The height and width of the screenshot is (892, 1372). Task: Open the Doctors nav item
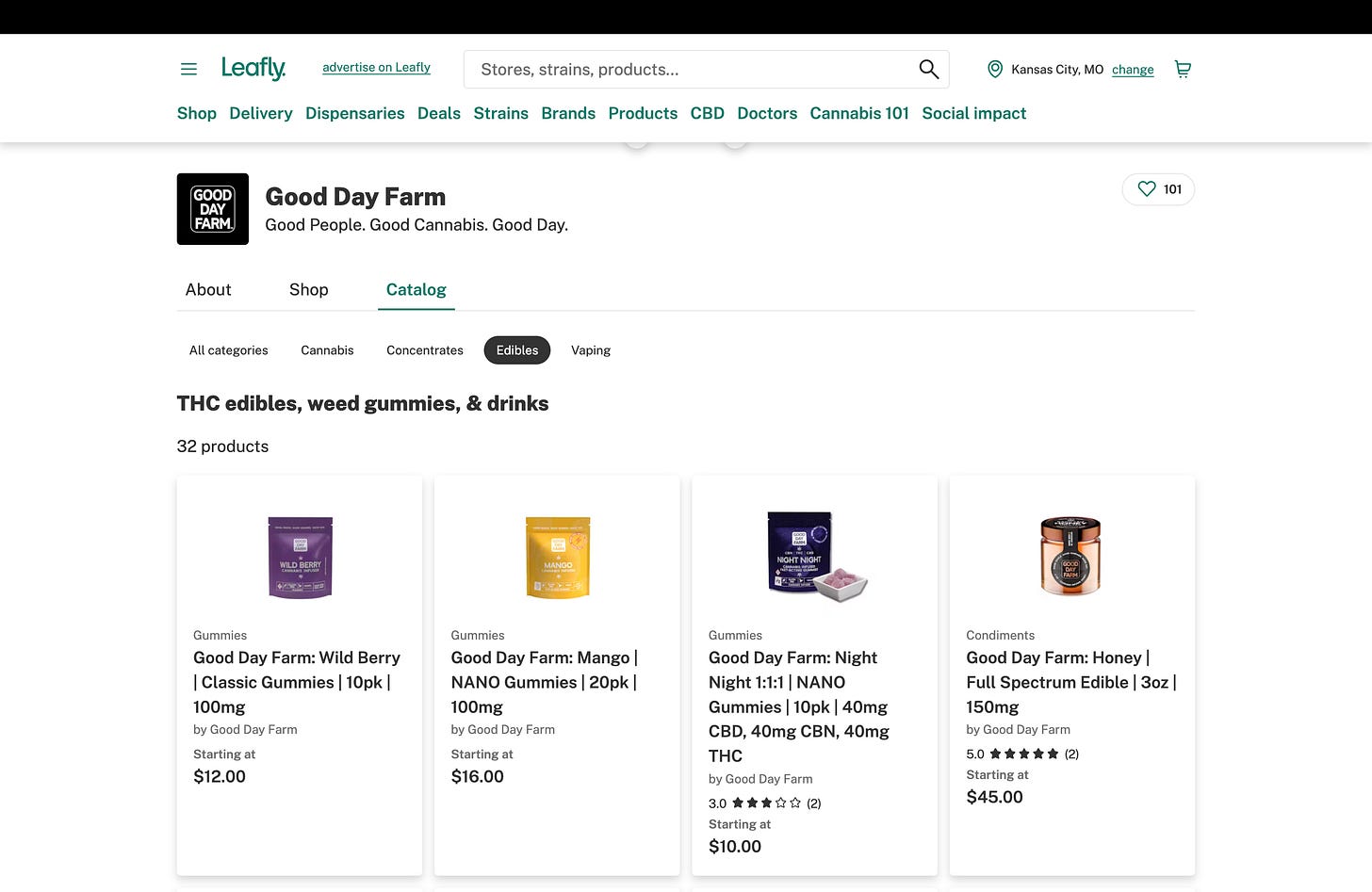(x=767, y=113)
